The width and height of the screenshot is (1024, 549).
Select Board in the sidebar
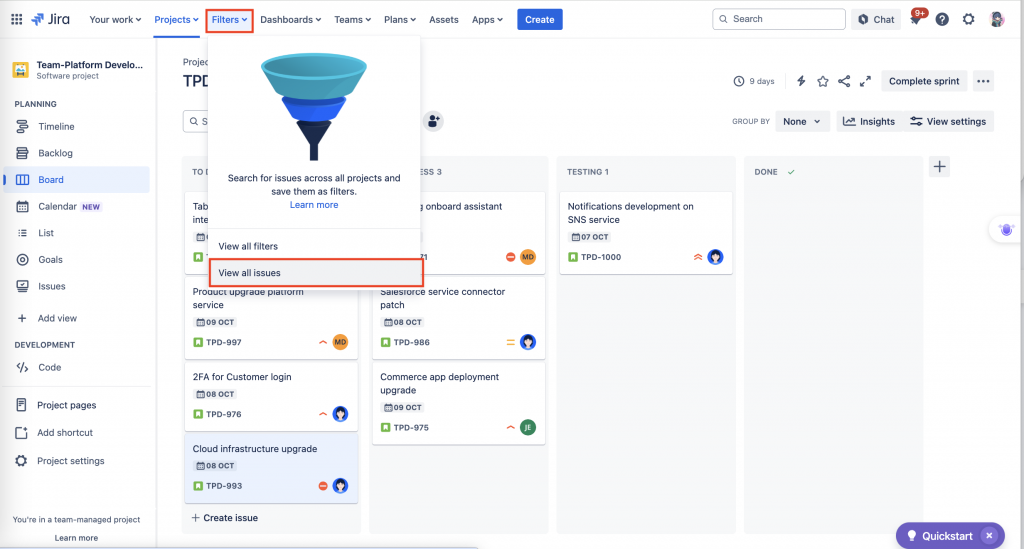tap(76, 180)
